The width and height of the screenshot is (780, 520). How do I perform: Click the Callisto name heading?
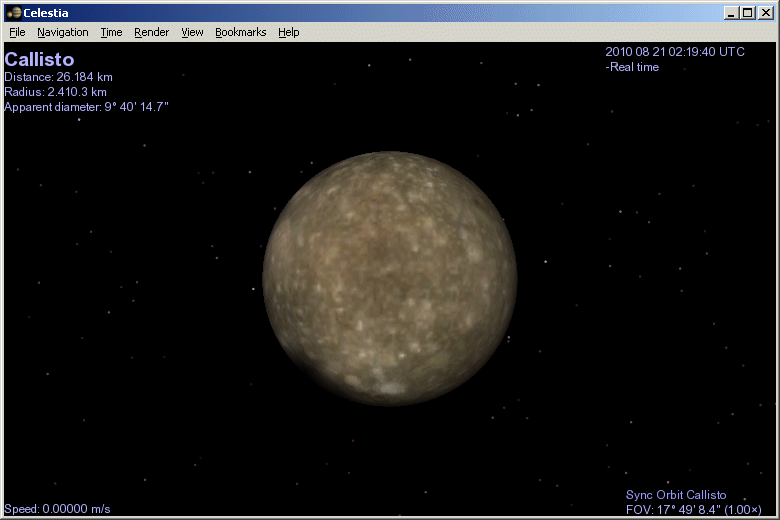tap(39, 60)
